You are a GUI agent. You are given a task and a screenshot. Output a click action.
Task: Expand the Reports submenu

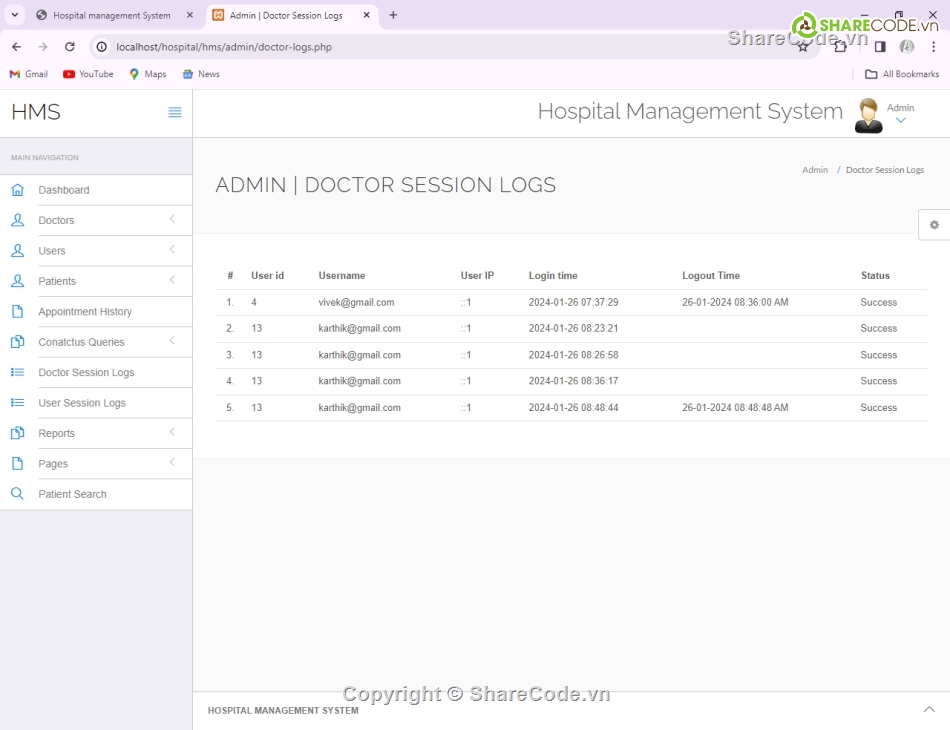(172, 432)
